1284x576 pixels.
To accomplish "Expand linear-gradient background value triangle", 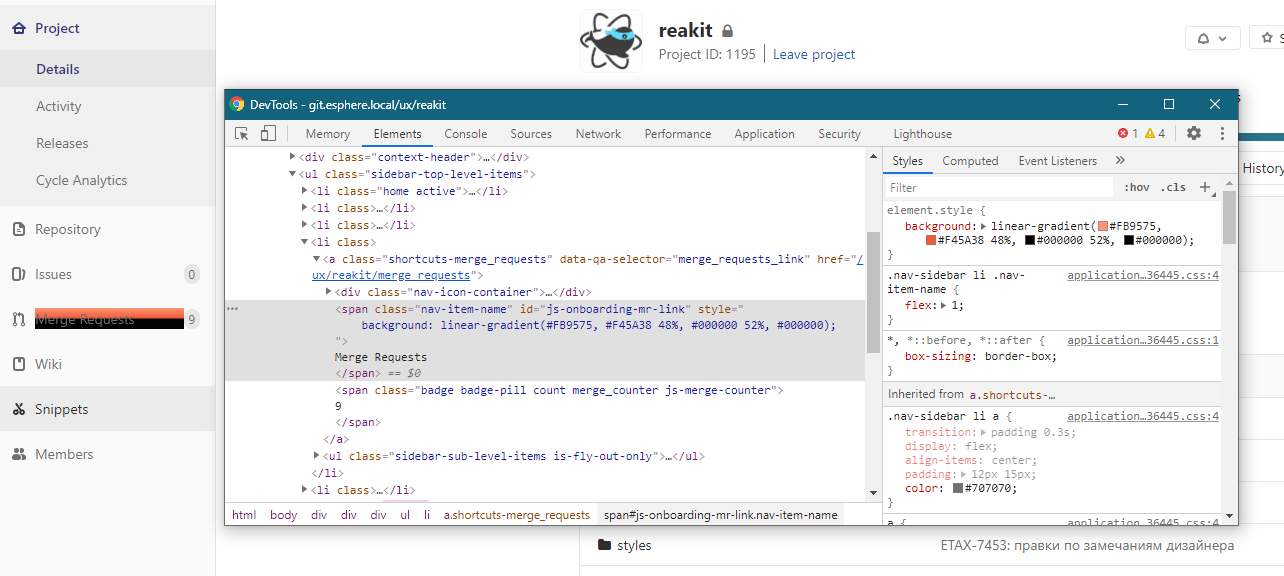I will pos(982,226).
